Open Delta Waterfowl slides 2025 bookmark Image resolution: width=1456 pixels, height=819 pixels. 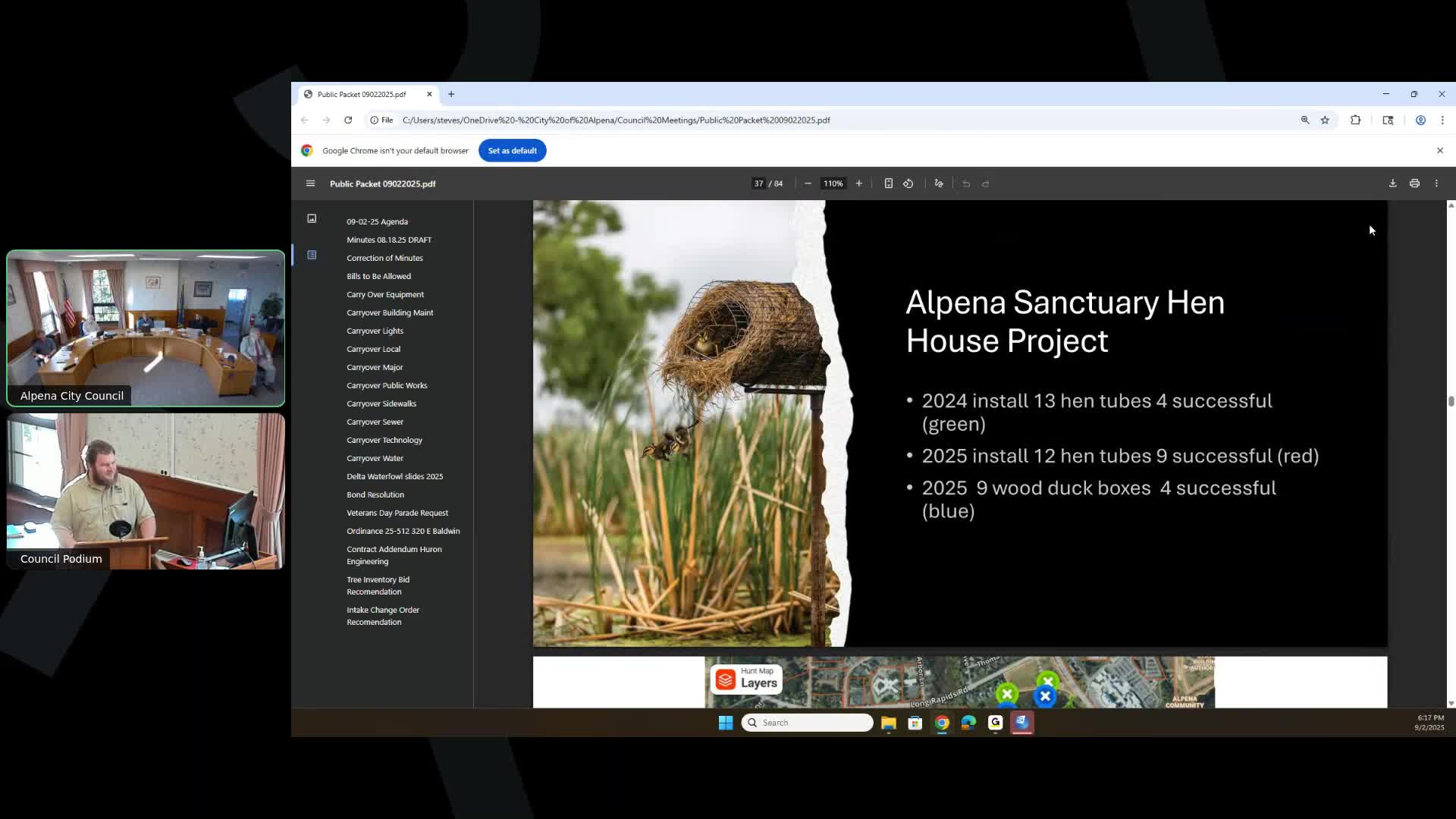pos(394,476)
